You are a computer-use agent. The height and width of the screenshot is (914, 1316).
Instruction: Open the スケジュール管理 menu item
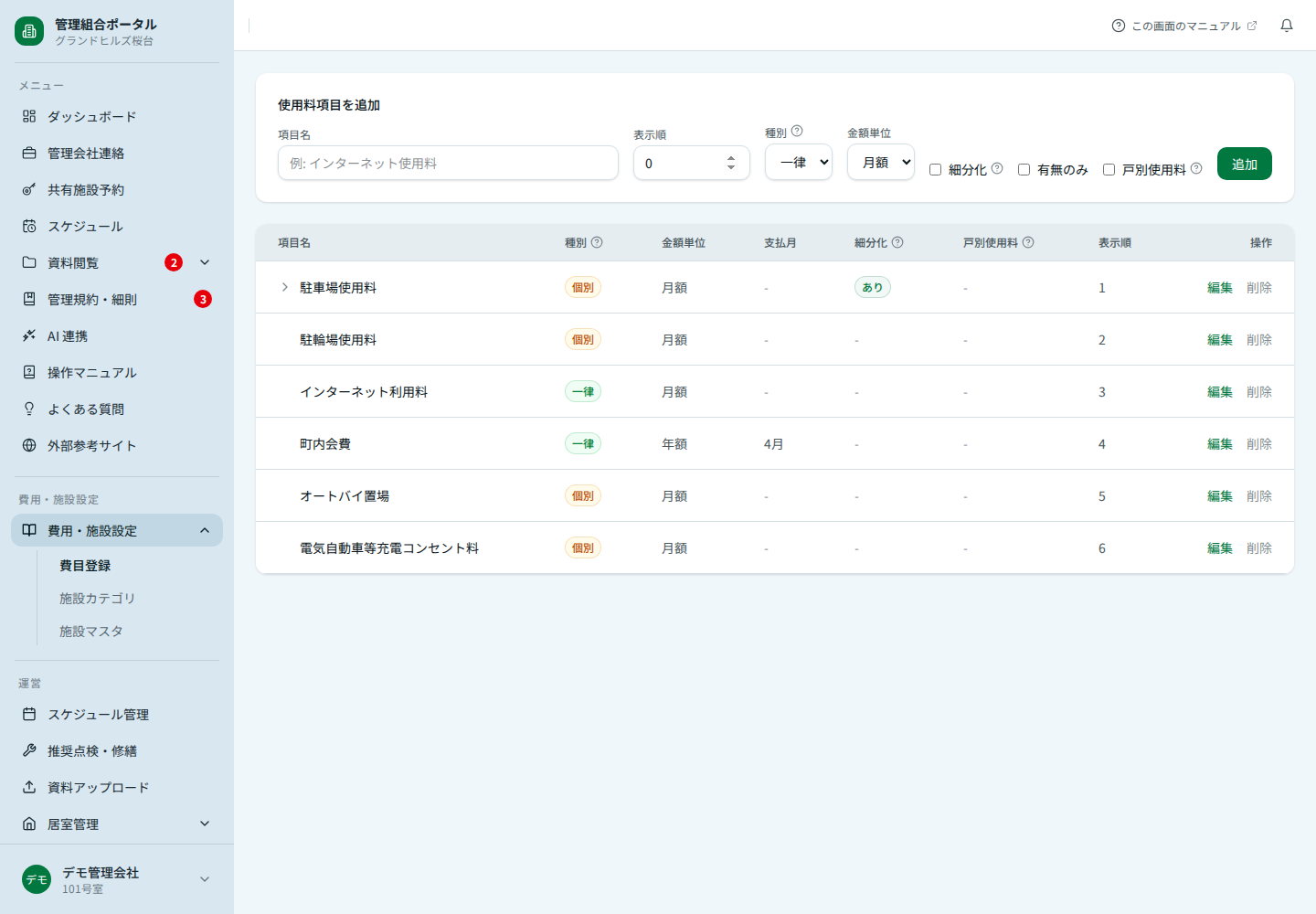click(117, 714)
